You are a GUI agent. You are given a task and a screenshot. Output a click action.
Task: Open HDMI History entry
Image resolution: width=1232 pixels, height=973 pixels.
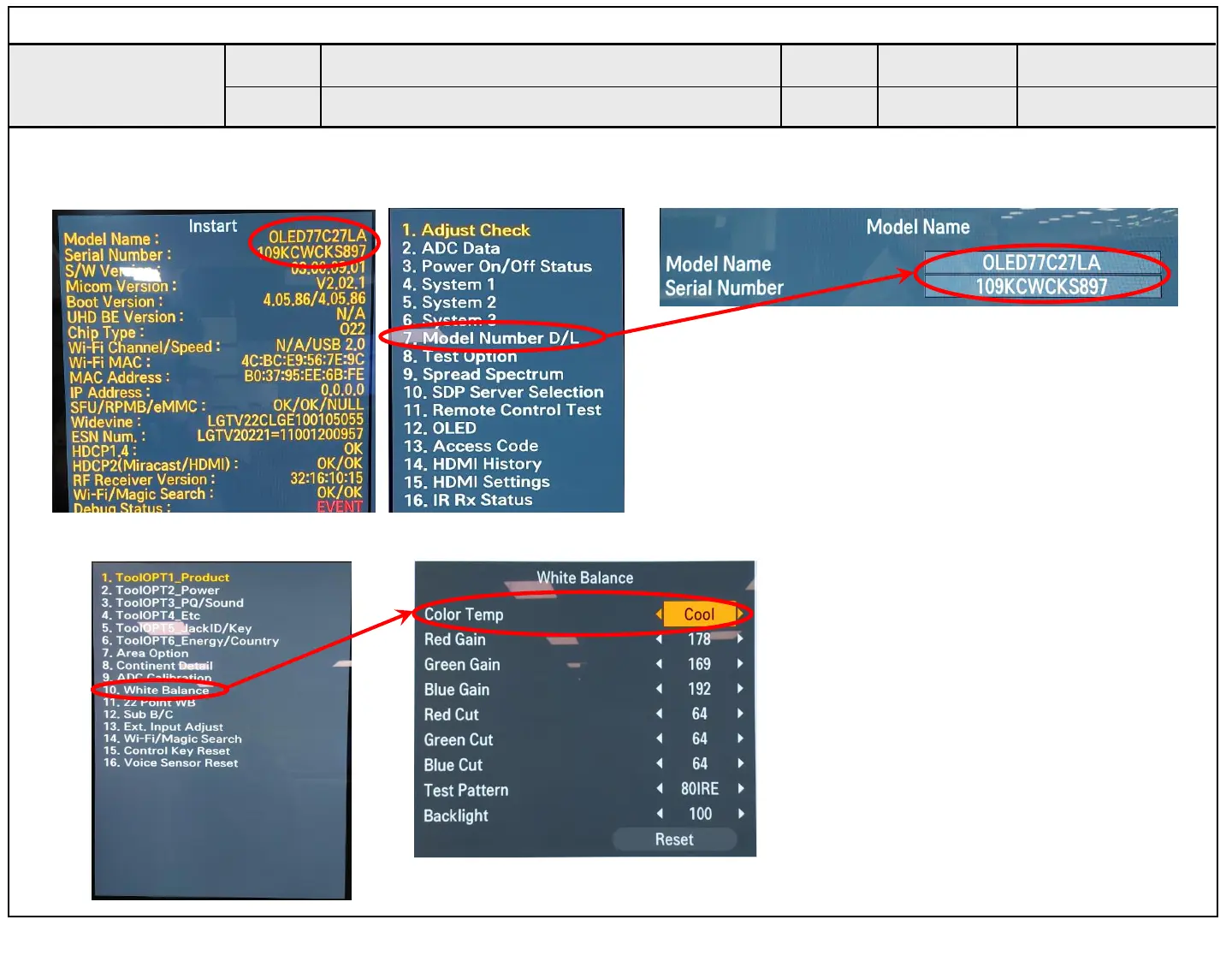point(472,464)
